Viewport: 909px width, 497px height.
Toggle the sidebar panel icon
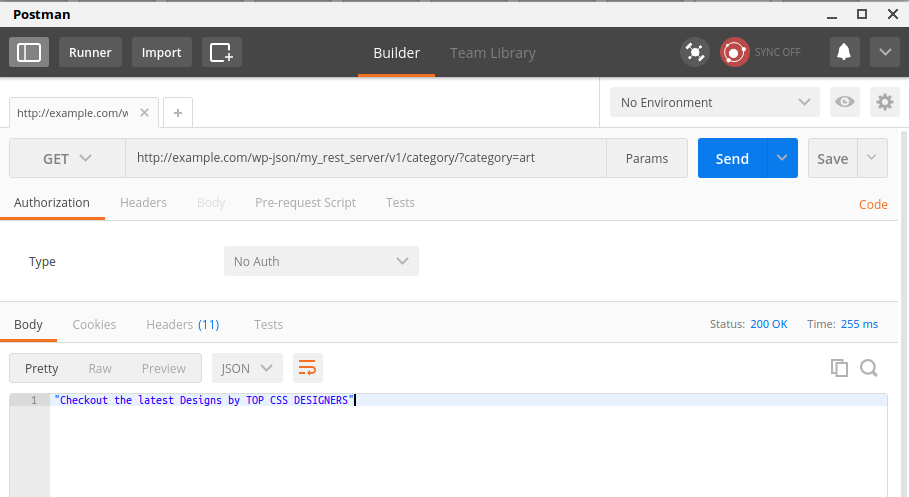29,52
